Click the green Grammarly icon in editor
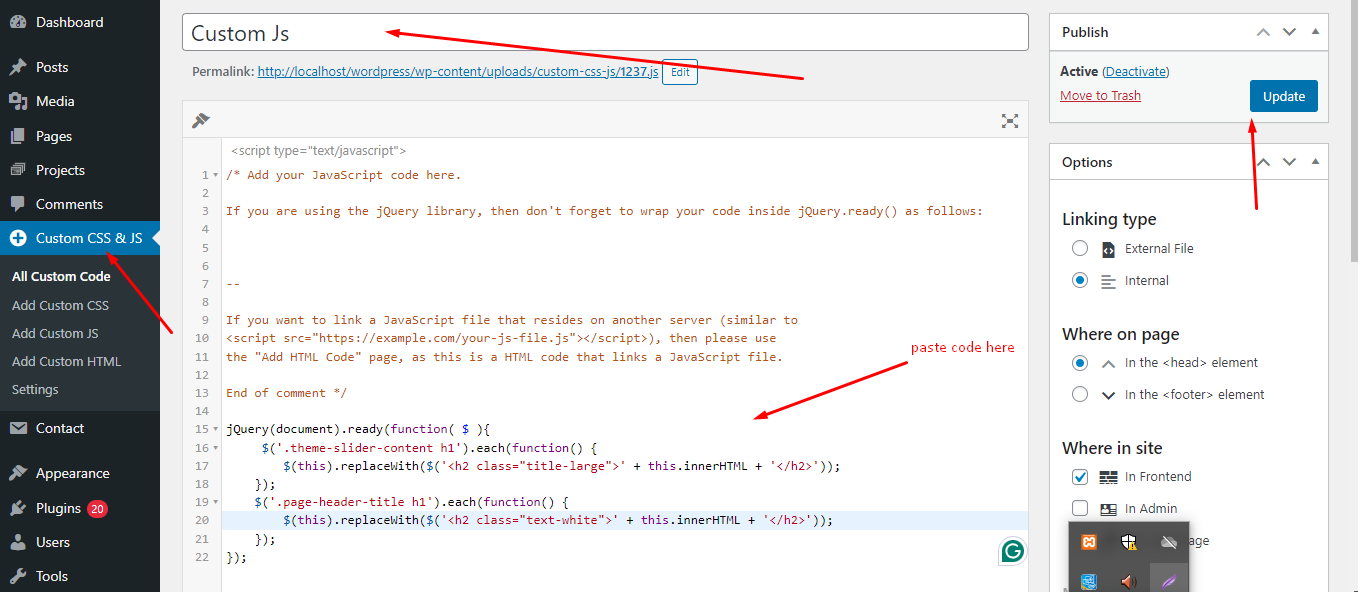 point(1012,551)
